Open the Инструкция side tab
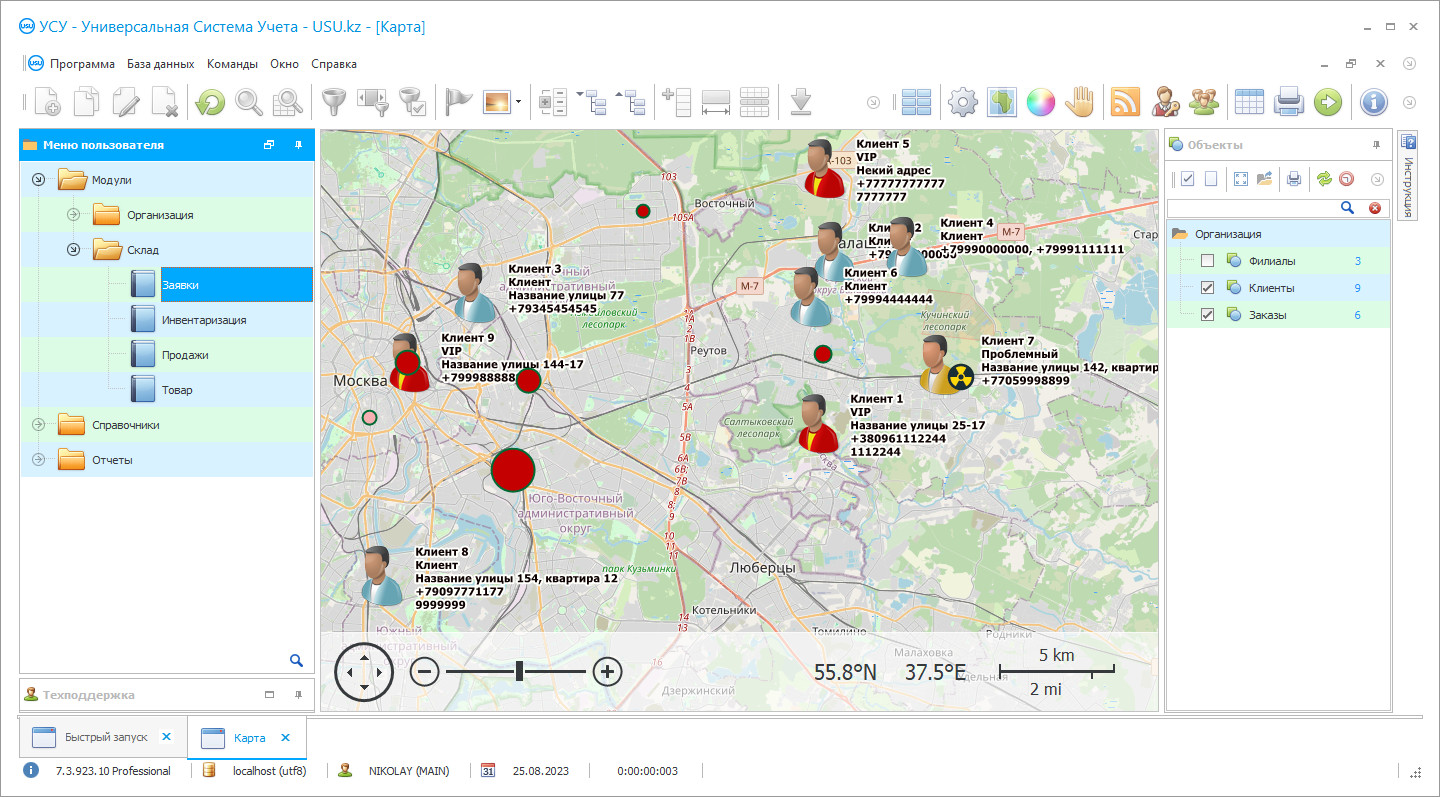Image resolution: width=1440 pixels, height=797 pixels. click(1408, 176)
